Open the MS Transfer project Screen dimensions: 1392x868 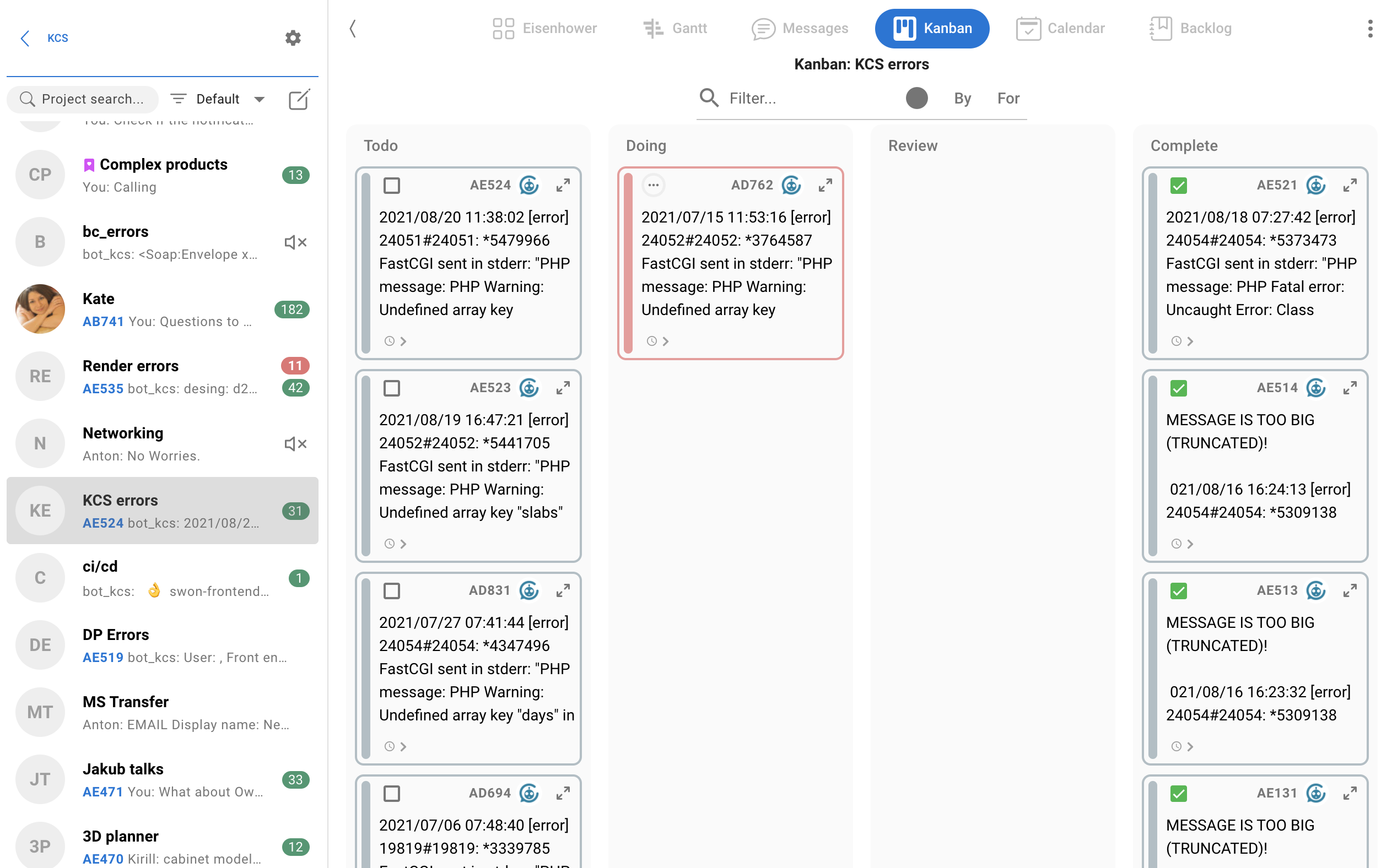coord(163,713)
